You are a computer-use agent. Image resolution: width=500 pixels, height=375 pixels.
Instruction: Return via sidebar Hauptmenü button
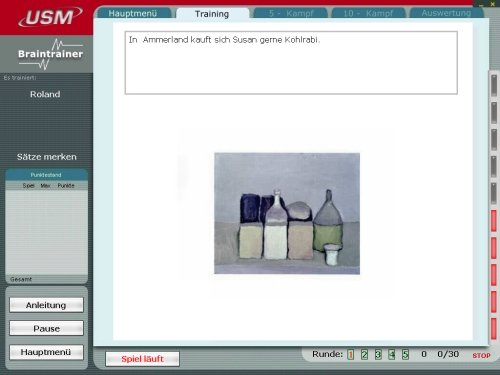coord(46,352)
